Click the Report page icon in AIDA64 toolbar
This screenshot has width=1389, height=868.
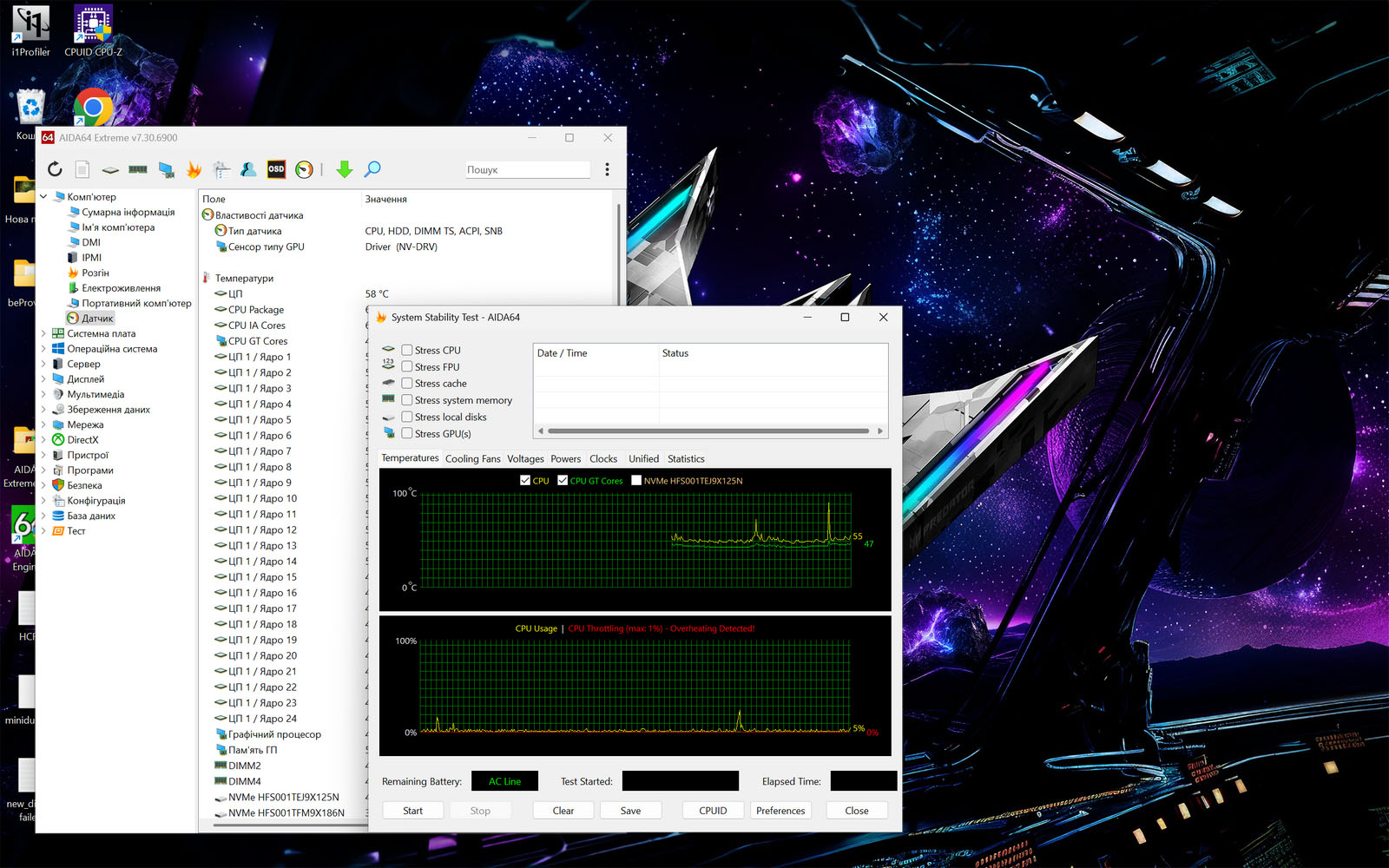click(x=82, y=169)
